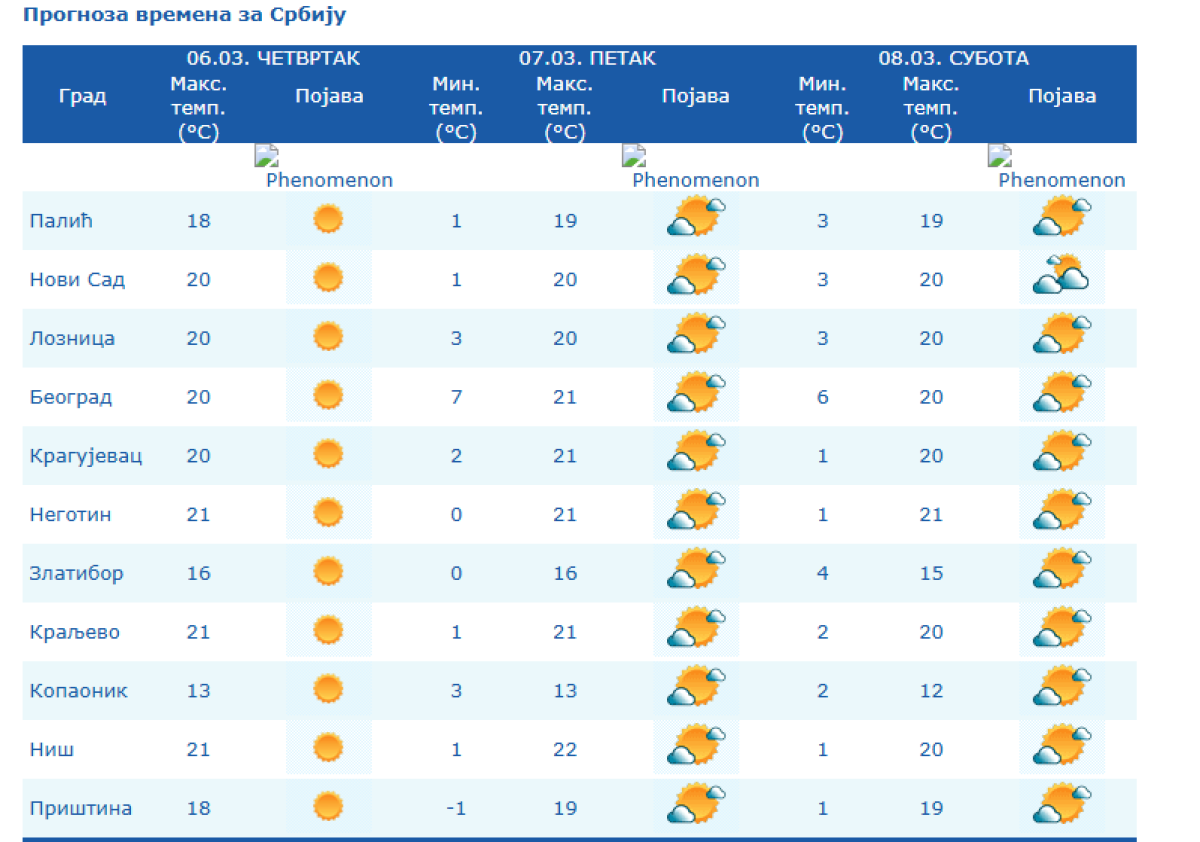
Task: Select the 08.03. СУБОТА column header
Action: click(x=953, y=58)
